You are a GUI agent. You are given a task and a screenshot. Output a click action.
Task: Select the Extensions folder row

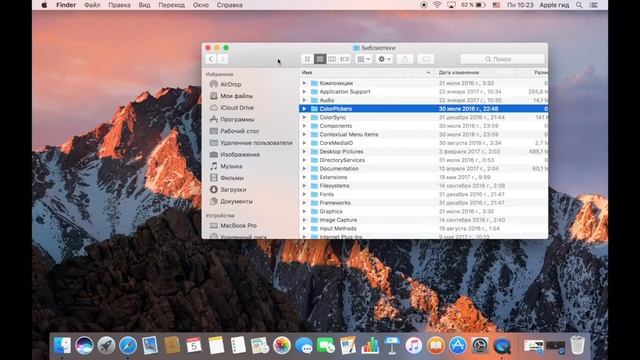(x=423, y=178)
